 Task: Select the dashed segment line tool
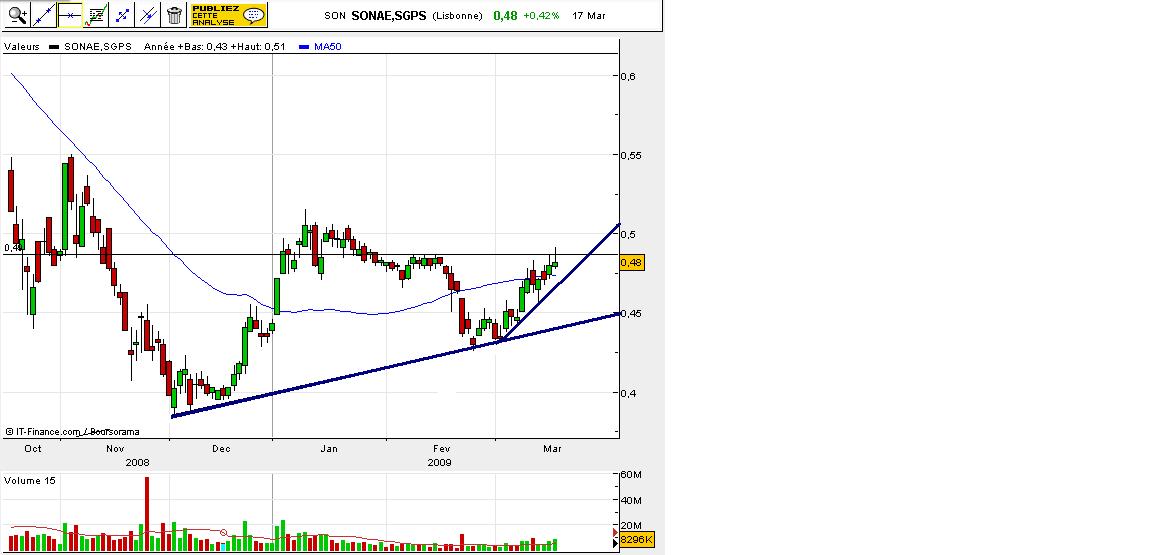123,14
